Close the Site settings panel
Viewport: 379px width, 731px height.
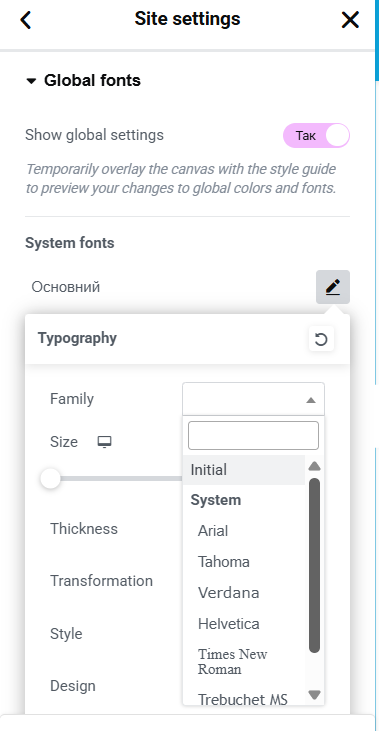350,20
